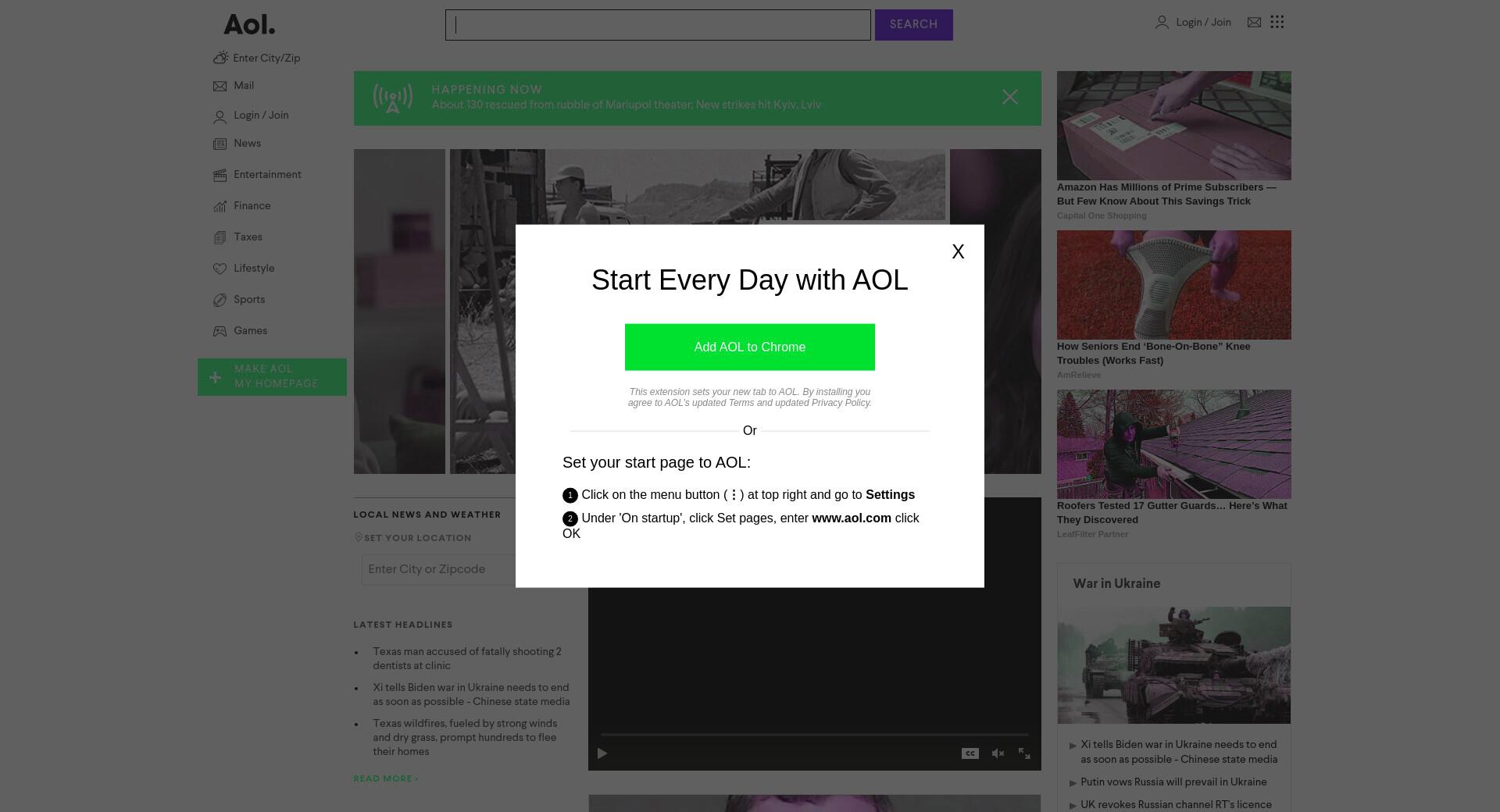
Task: Unmute the video player sound
Action: coord(998,753)
